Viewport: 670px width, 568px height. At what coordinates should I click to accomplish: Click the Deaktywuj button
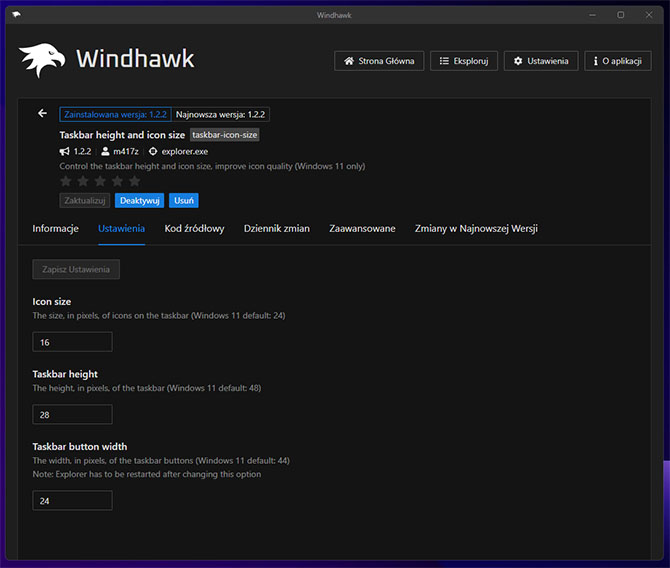(139, 200)
